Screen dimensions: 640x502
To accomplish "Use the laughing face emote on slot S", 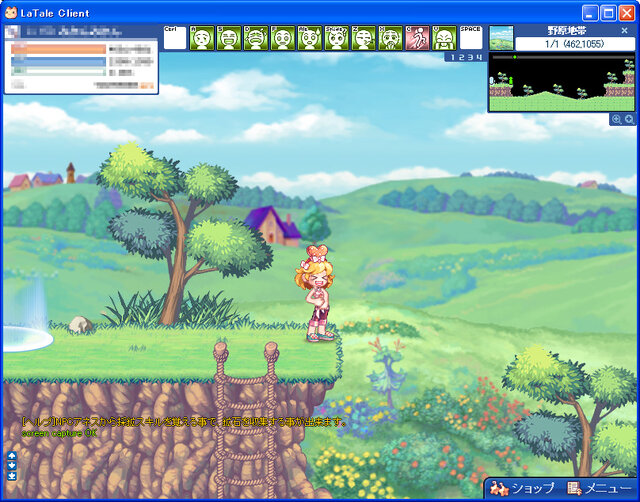I will pos(229,38).
